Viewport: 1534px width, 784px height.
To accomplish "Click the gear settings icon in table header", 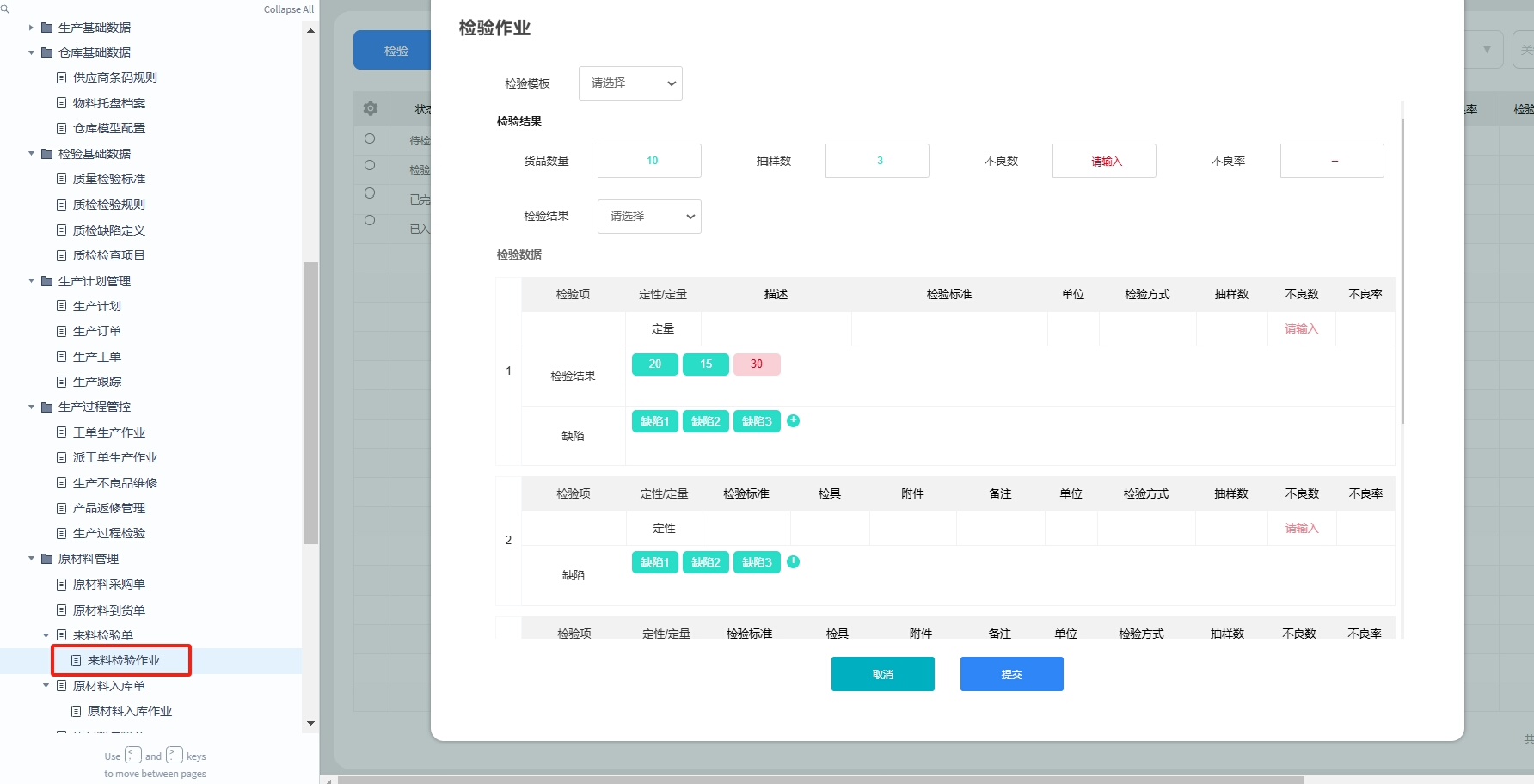I will (x=371, y=109).
